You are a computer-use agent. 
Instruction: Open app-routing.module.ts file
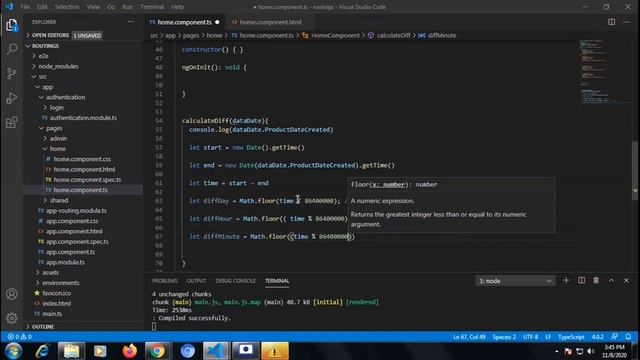(x=76, y=211)
